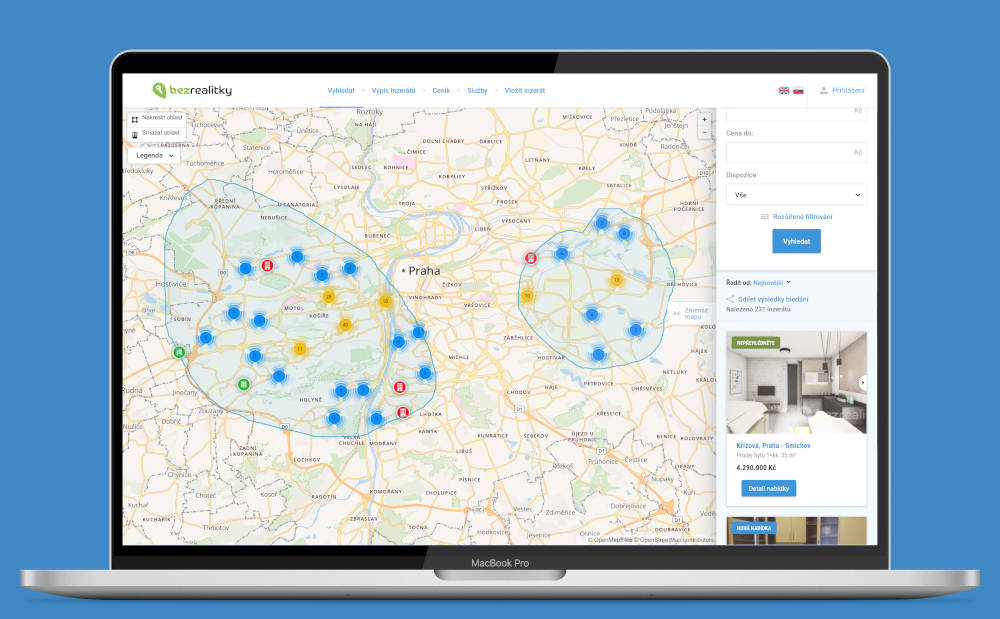Click the 4.290.000 Kč price text
The width and height of the screenshot is (1000, 619).
(x=756, y=467)
